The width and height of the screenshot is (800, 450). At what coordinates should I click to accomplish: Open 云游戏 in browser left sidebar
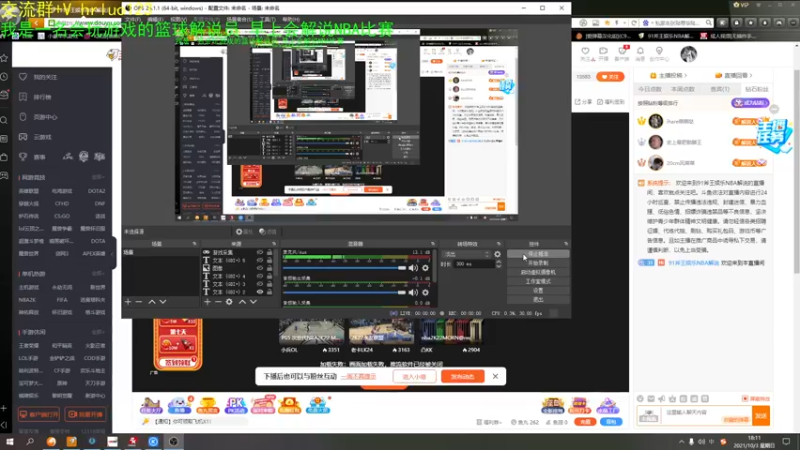coord(42,137)
